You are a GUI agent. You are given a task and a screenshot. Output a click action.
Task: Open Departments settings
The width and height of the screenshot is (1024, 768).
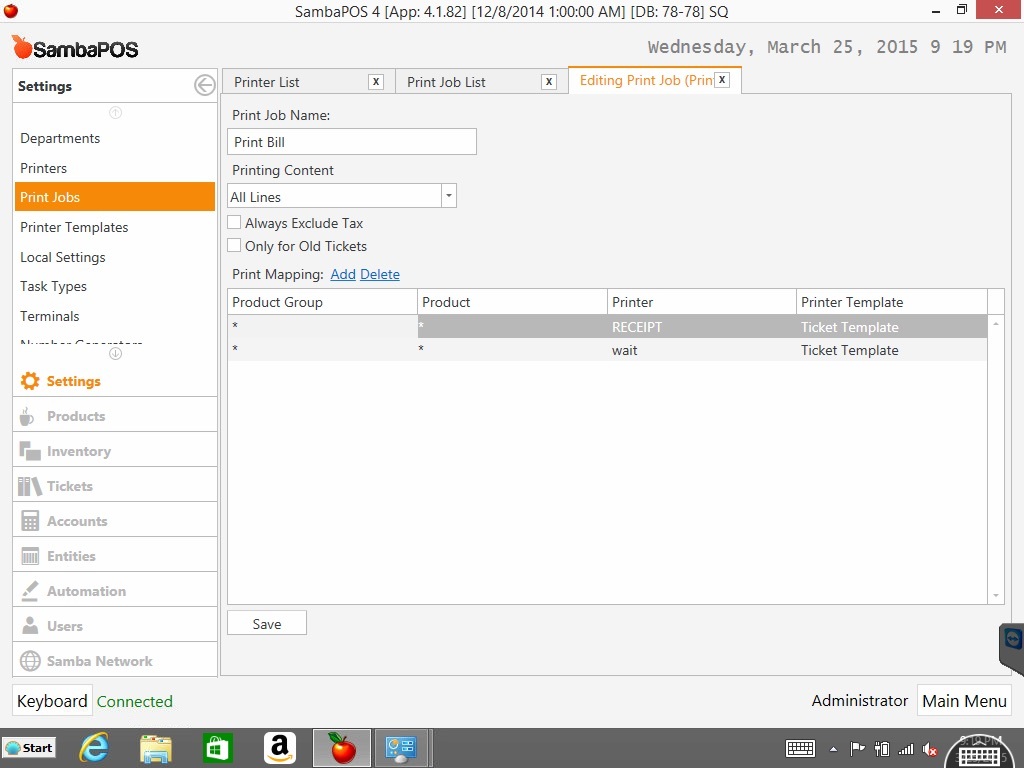coord(60,138)
